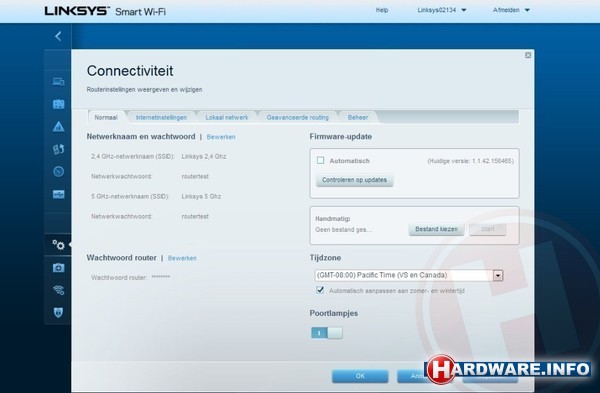Screen dimensions: 600x393
Task: Click Bestand kiezen button
Action: click(436, 229)
